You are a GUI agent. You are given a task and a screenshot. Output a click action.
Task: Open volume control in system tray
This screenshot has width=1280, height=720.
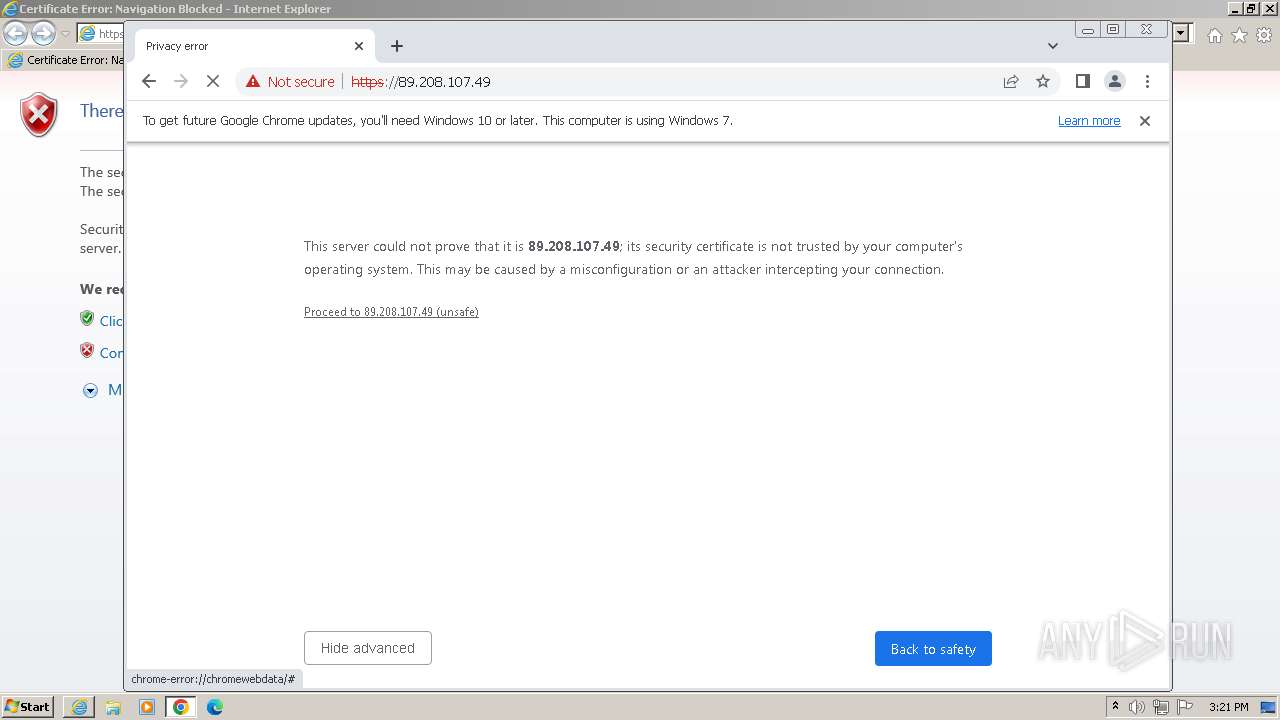click(x=1137, y=707)
